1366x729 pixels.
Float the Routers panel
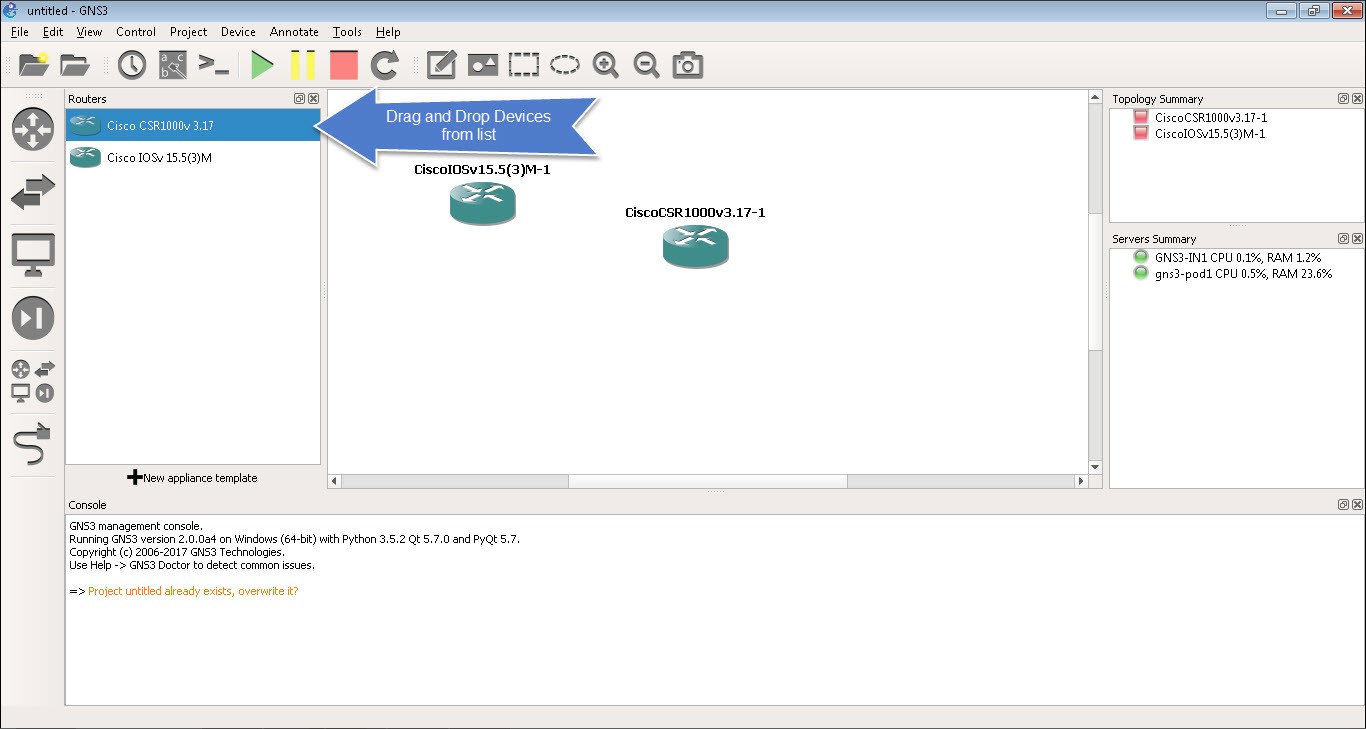[x=299, y=99]
